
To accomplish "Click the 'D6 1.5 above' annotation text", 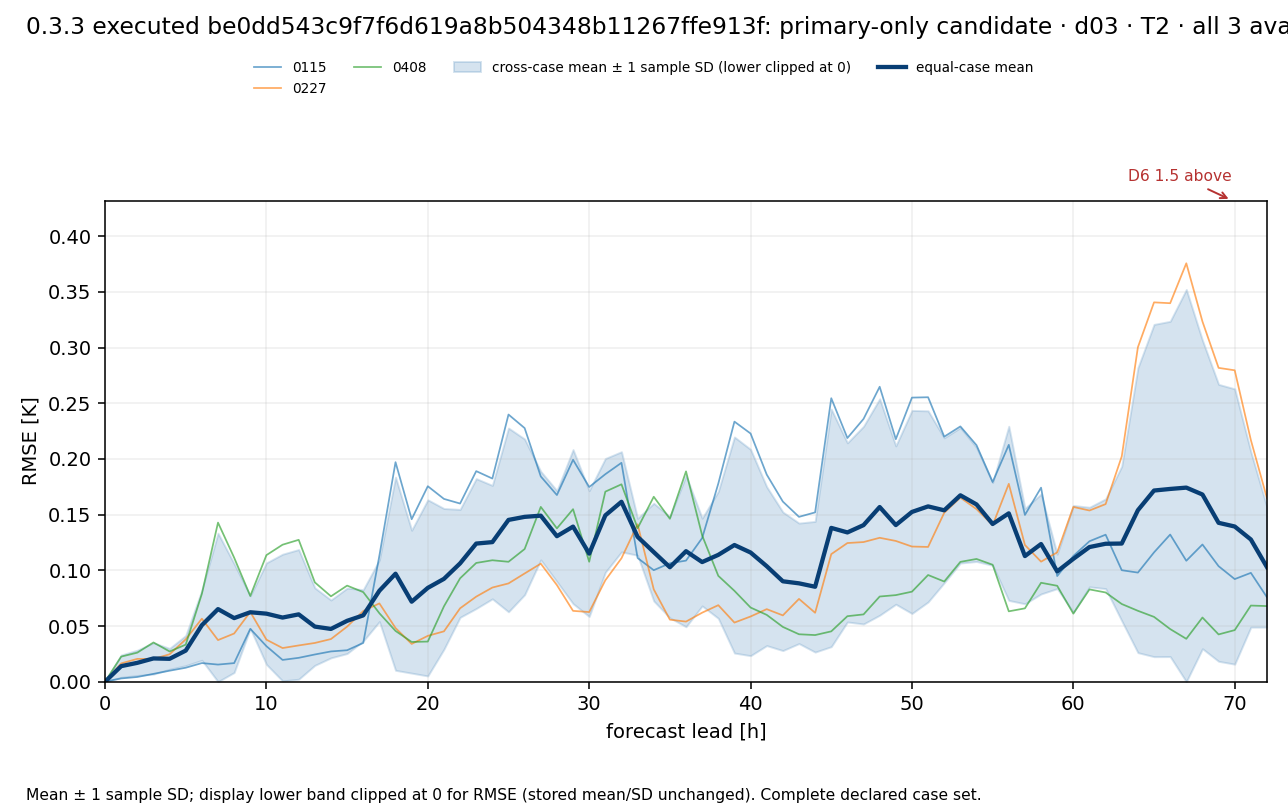I will 1180,176.
